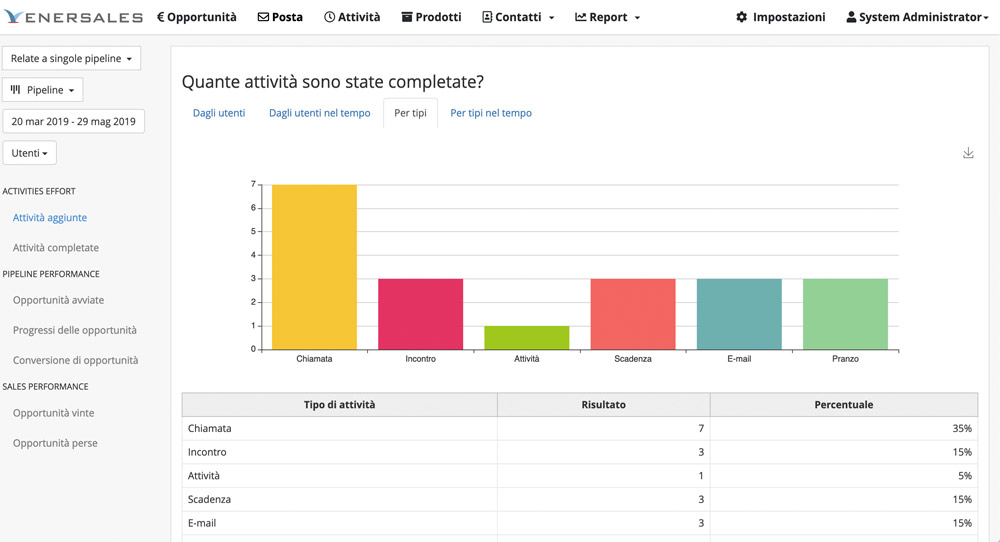Expand the Utenti filter dropdown
This screenshot has width=1000, height=542.
(29, 153)
